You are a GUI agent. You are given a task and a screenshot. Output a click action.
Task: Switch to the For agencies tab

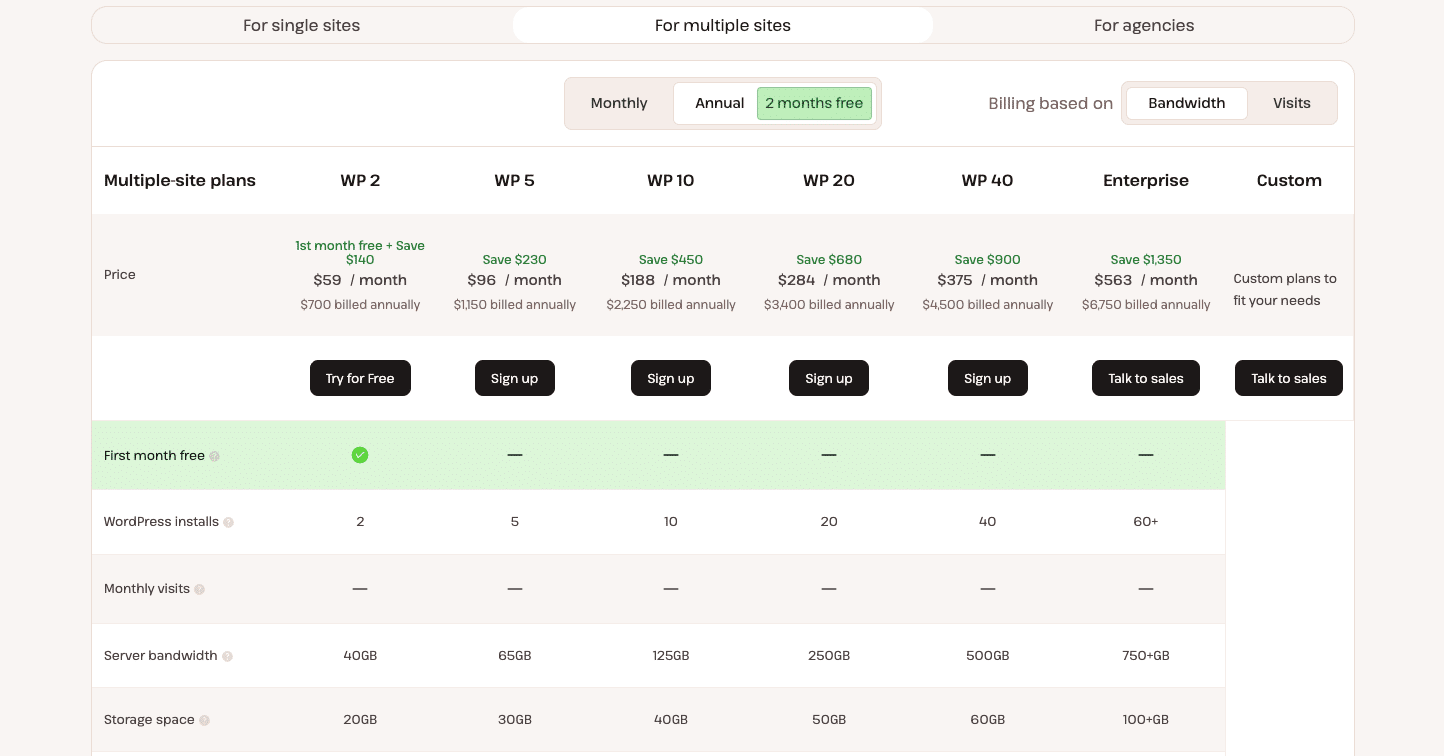pyautogui.click(x=1144, y=25)
